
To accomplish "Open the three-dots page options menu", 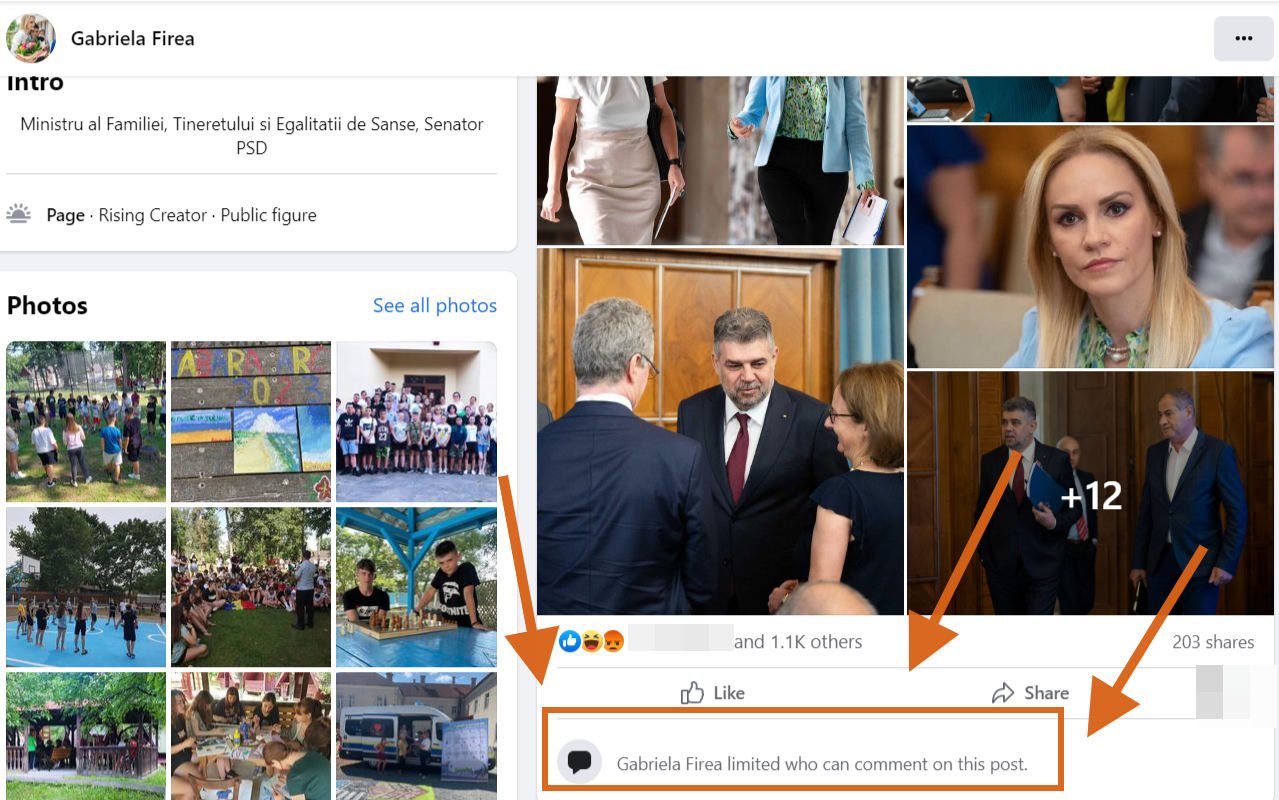I will click(1243, 39).
